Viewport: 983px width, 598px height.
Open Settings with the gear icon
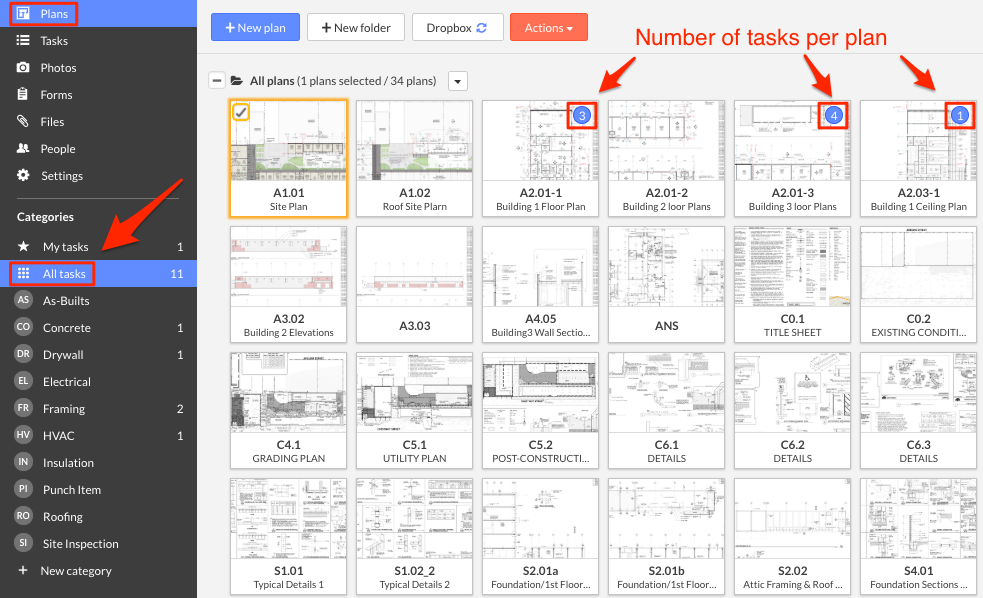click(x=22, y=175)
